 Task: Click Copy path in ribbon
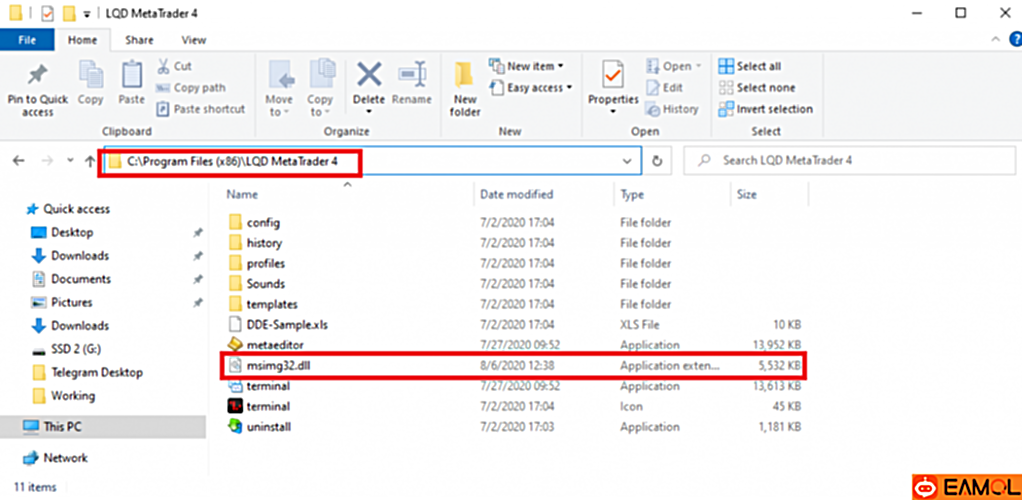191,87
